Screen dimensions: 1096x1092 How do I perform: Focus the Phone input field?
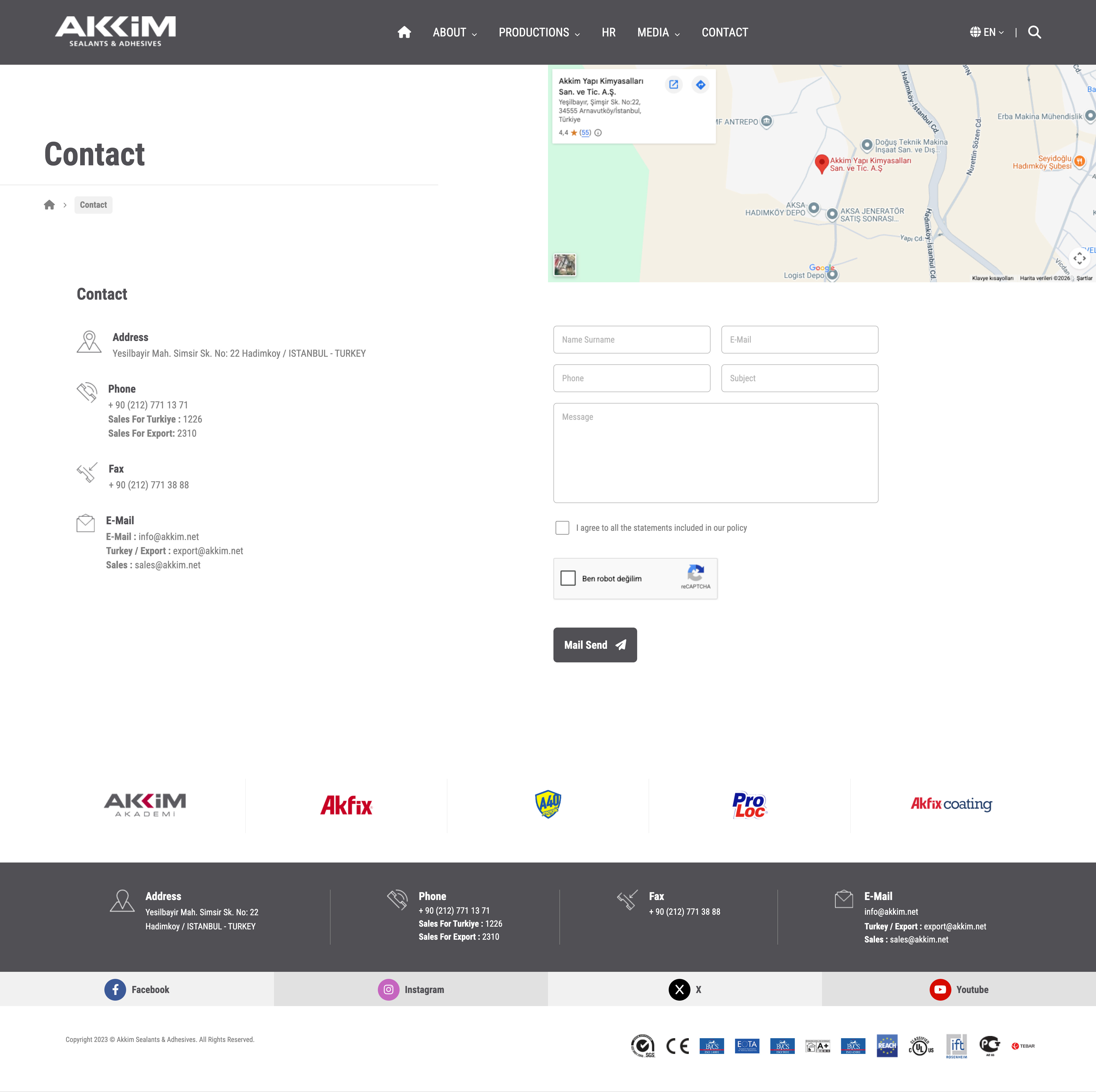pos(631,378)
